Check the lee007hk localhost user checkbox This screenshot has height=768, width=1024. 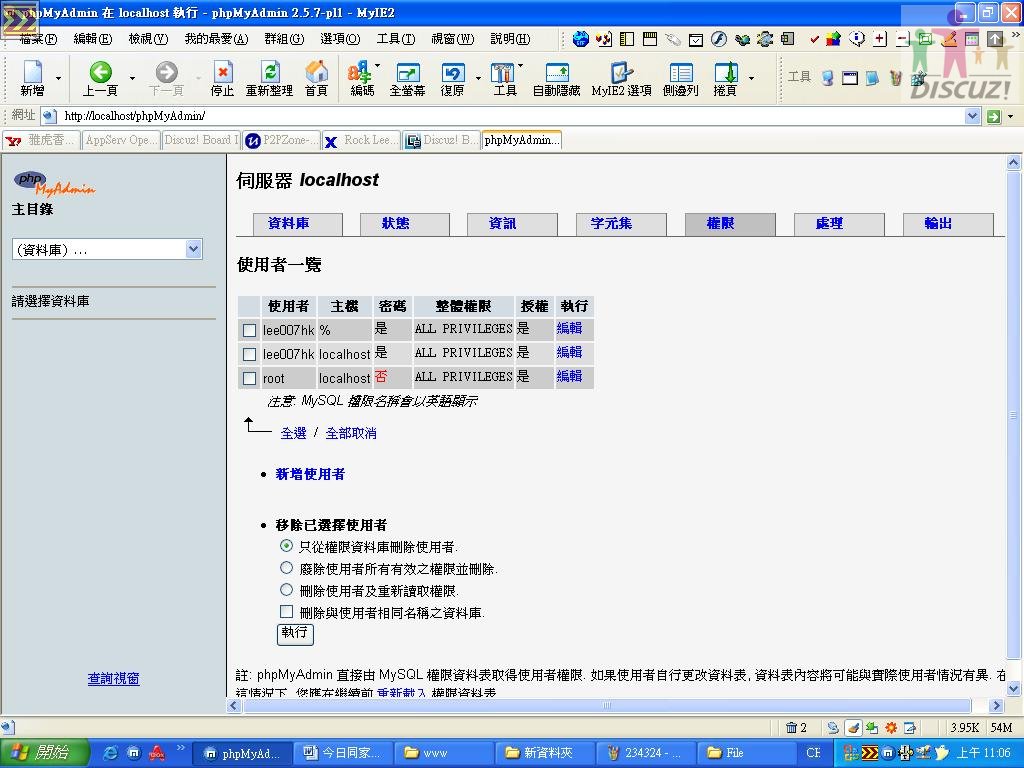[x=249, y=354]
